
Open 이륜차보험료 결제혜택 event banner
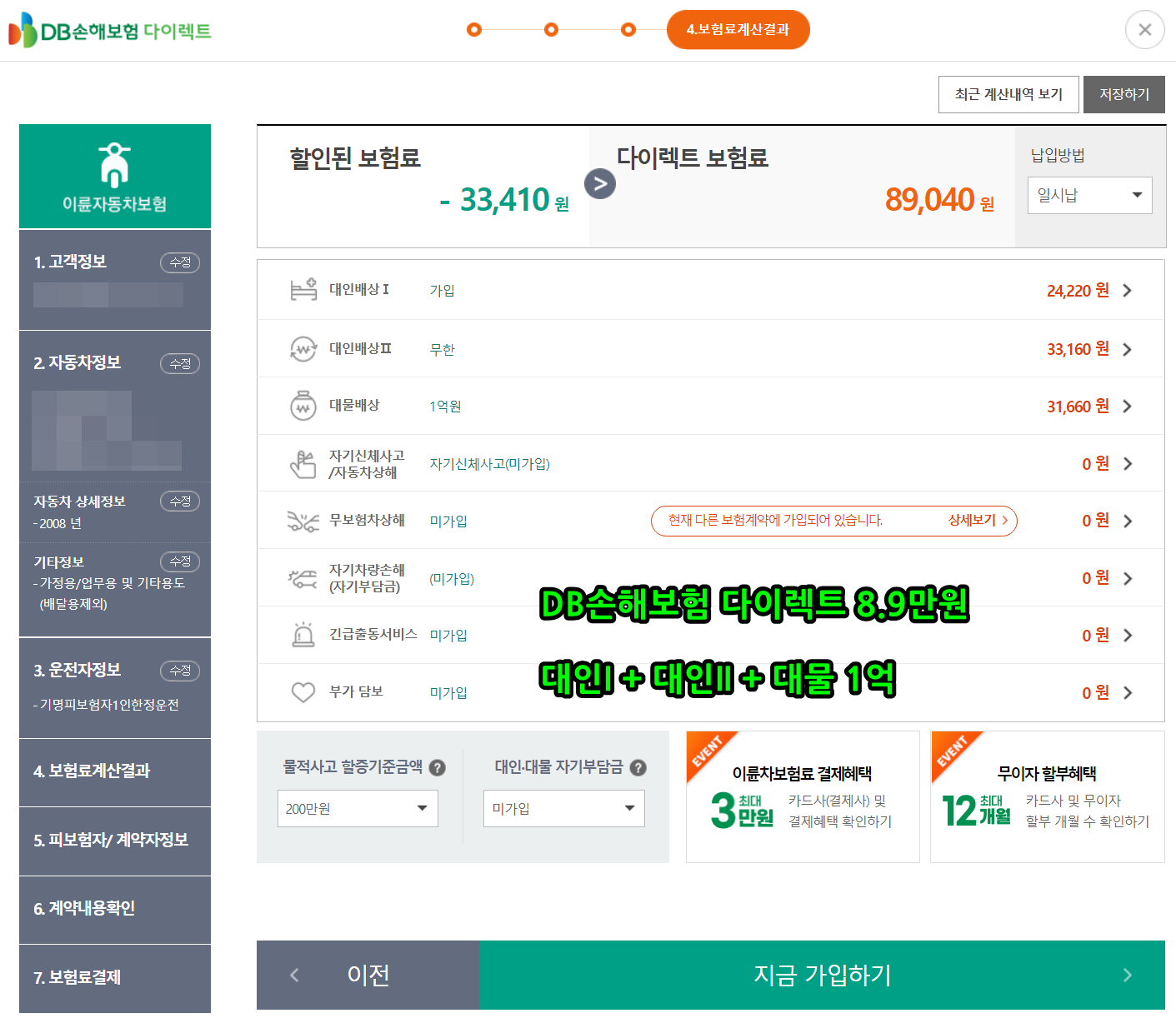[803, 797]
